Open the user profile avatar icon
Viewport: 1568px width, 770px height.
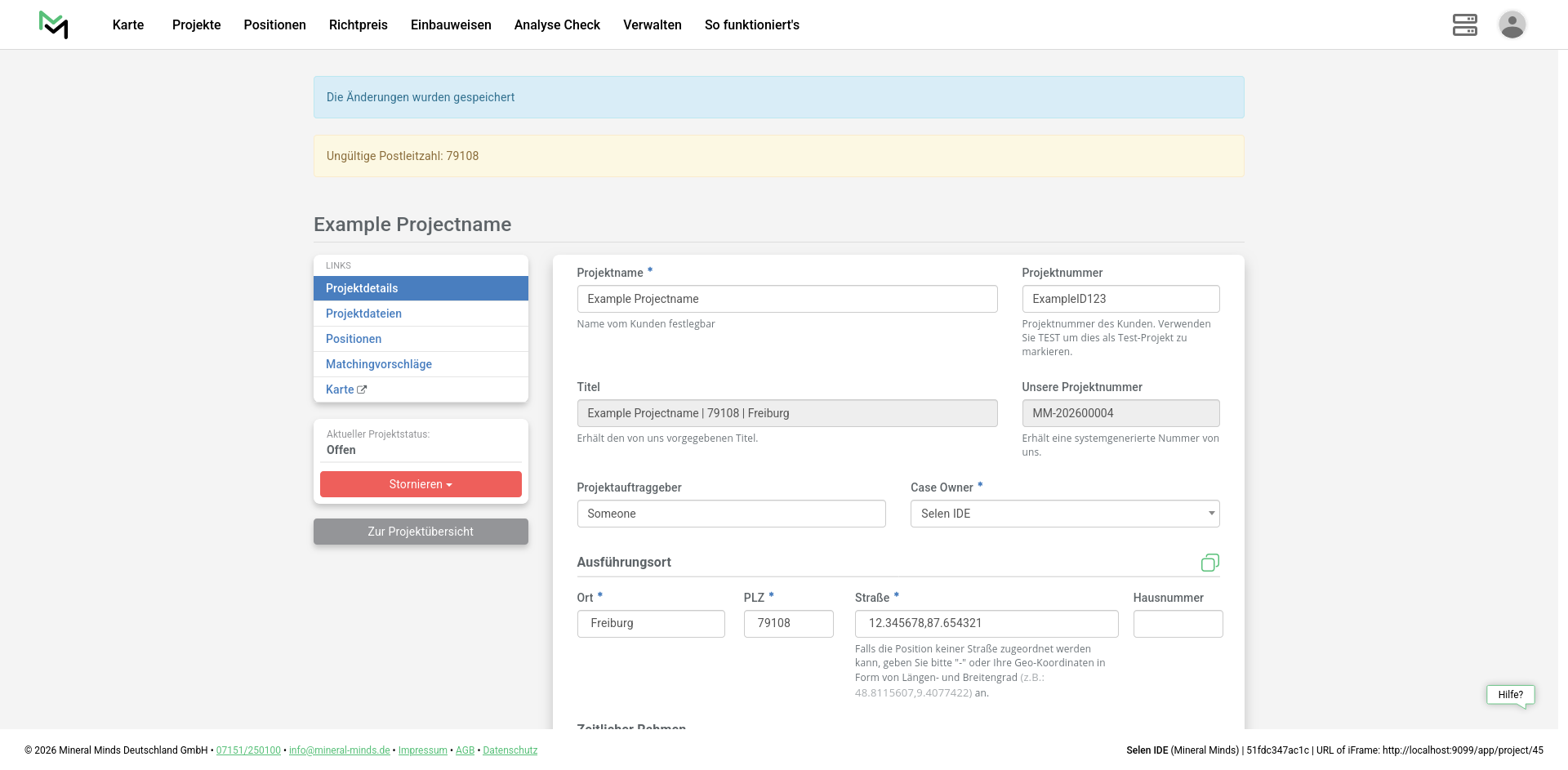(1512, 24)
